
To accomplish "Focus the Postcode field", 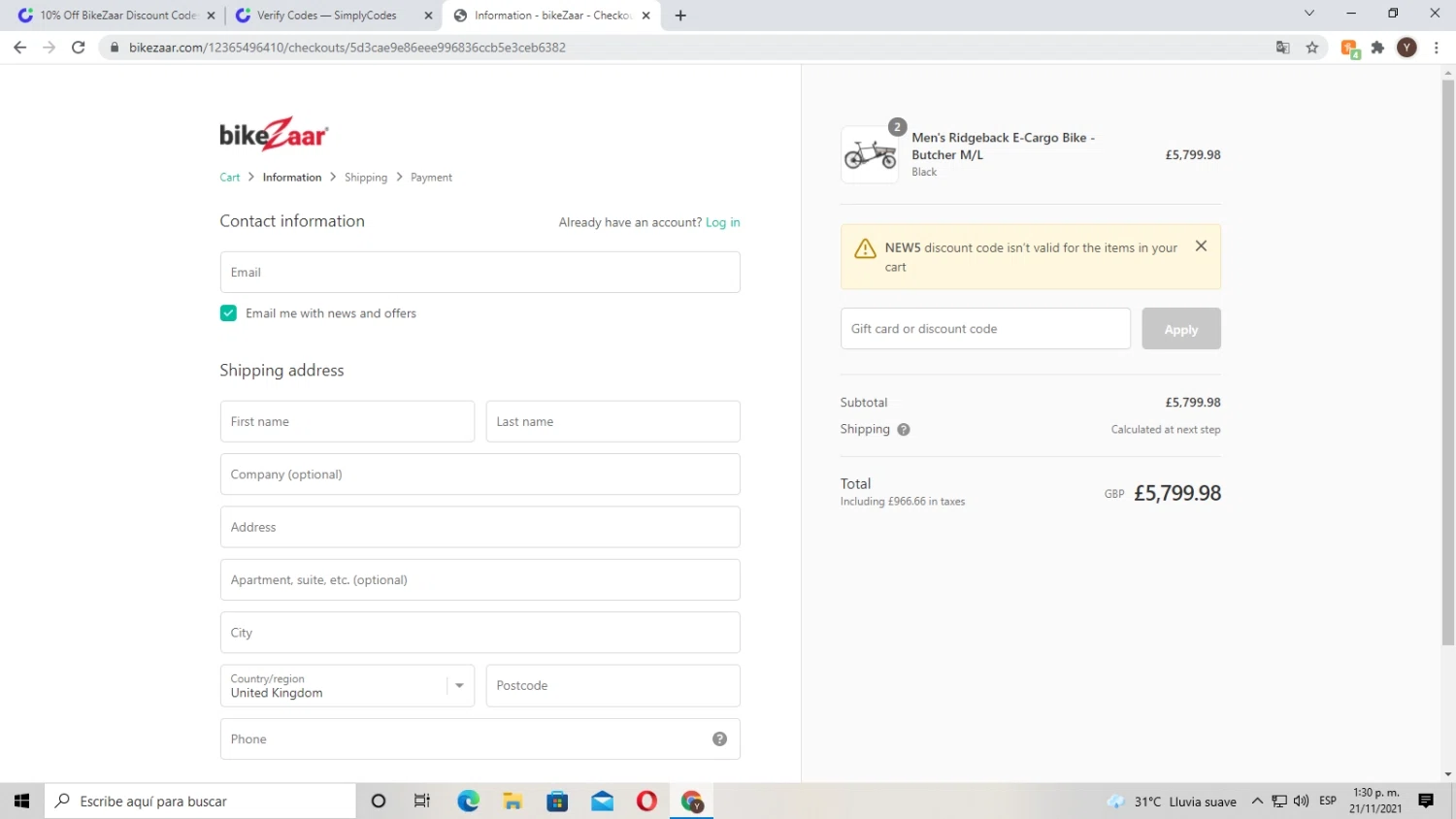I will point(613,686).
